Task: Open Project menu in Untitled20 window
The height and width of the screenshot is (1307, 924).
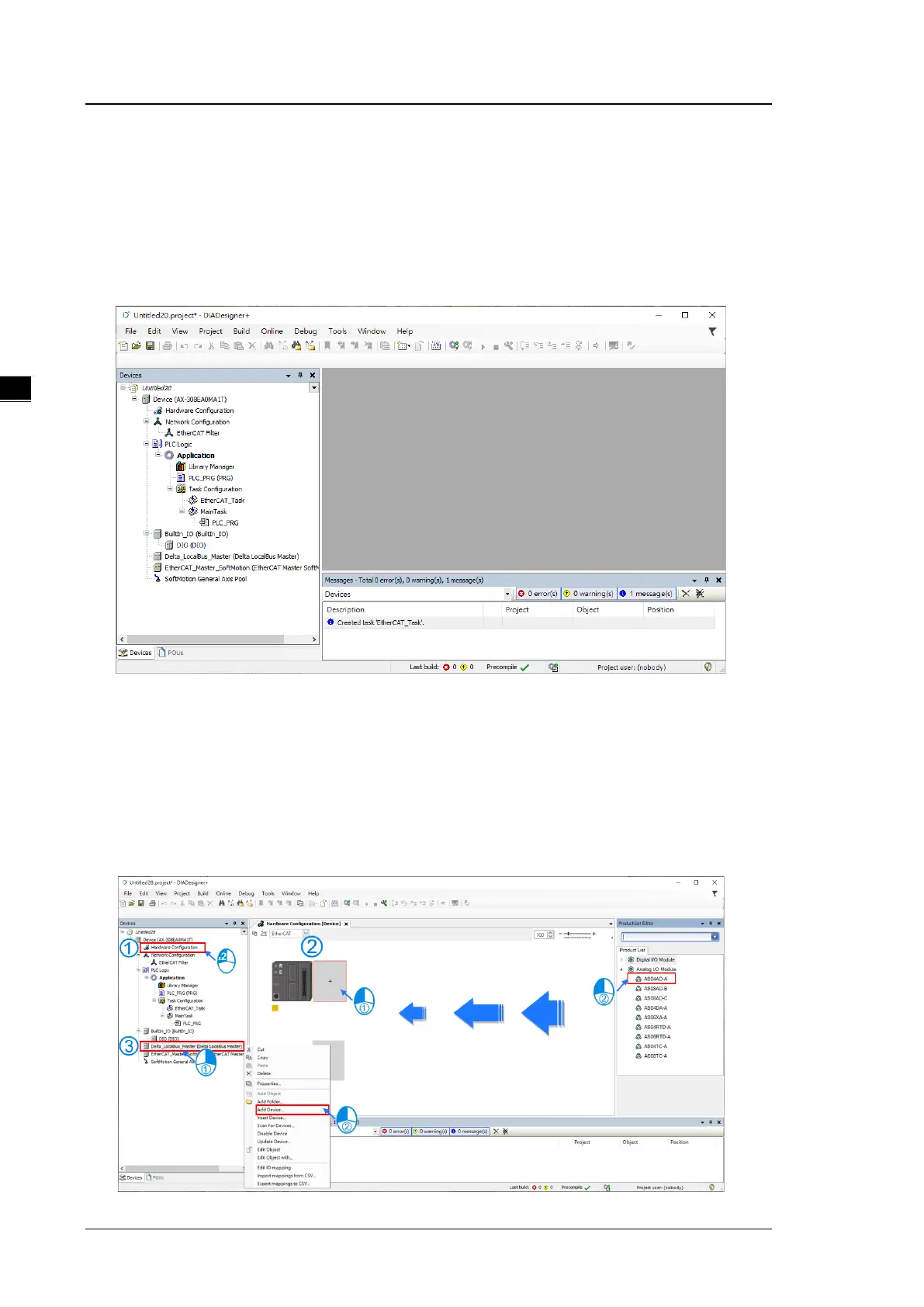Action: [210, 331]
